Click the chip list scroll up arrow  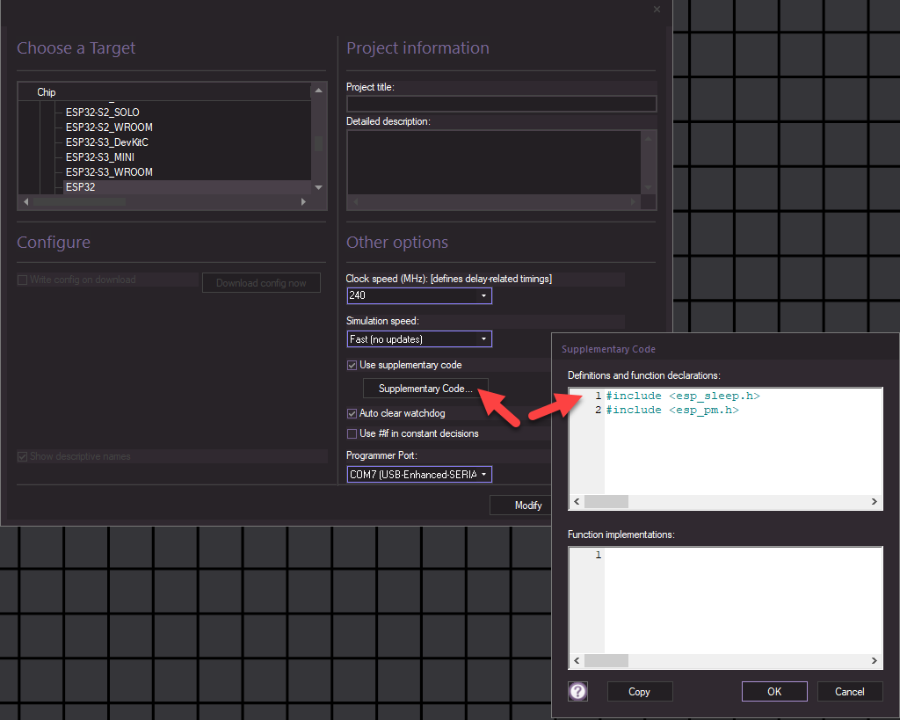click(319, 91)
